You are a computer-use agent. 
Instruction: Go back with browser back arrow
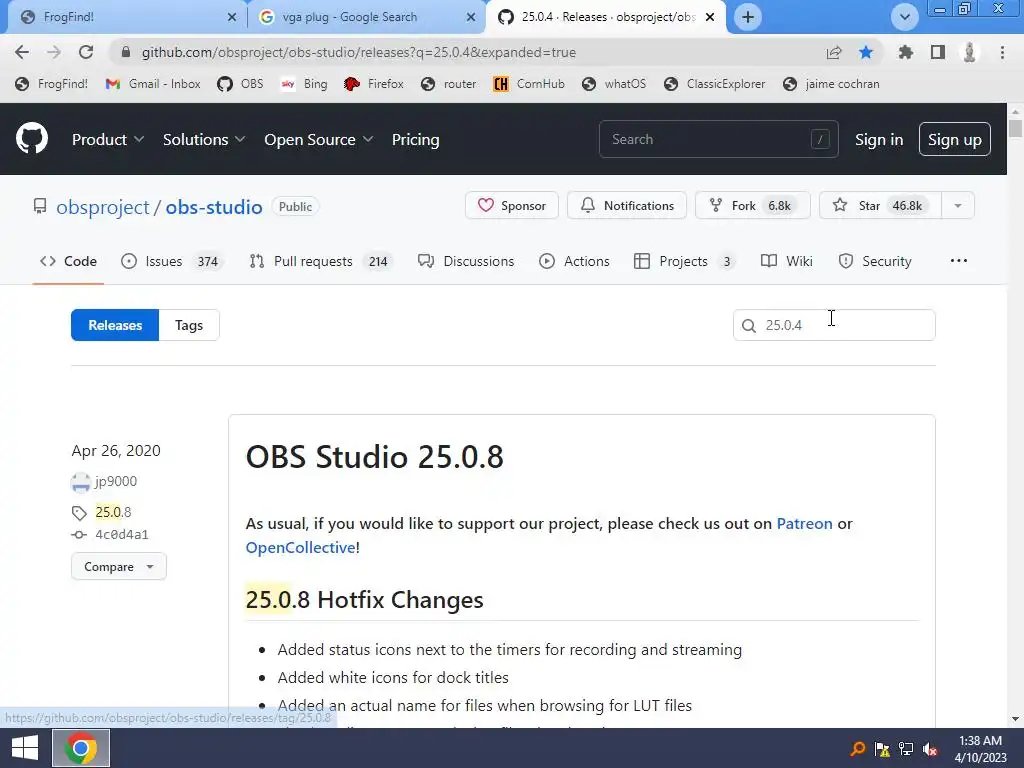(22, 52)
